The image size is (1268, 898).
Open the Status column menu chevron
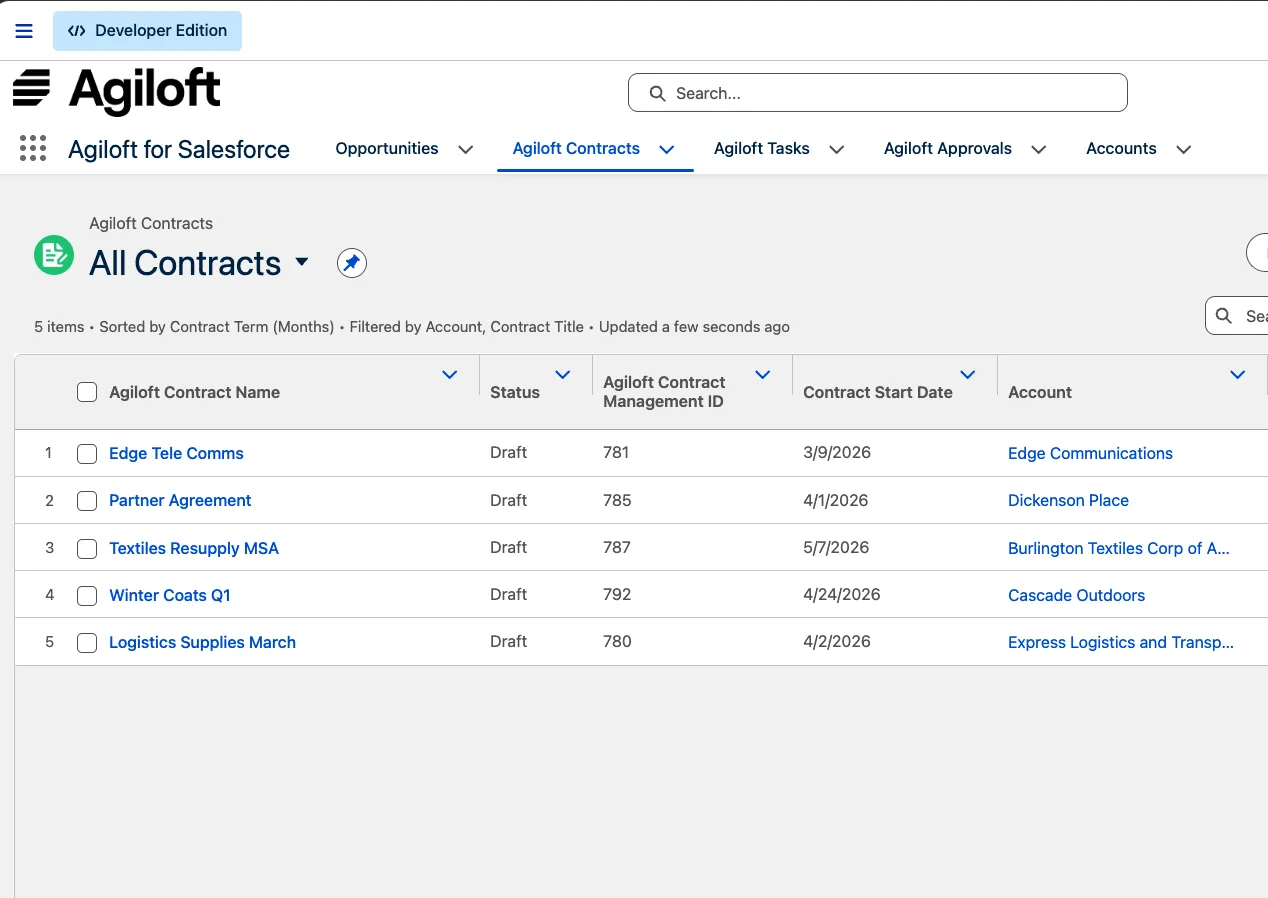pyautogui.click(x=563, y=375)
